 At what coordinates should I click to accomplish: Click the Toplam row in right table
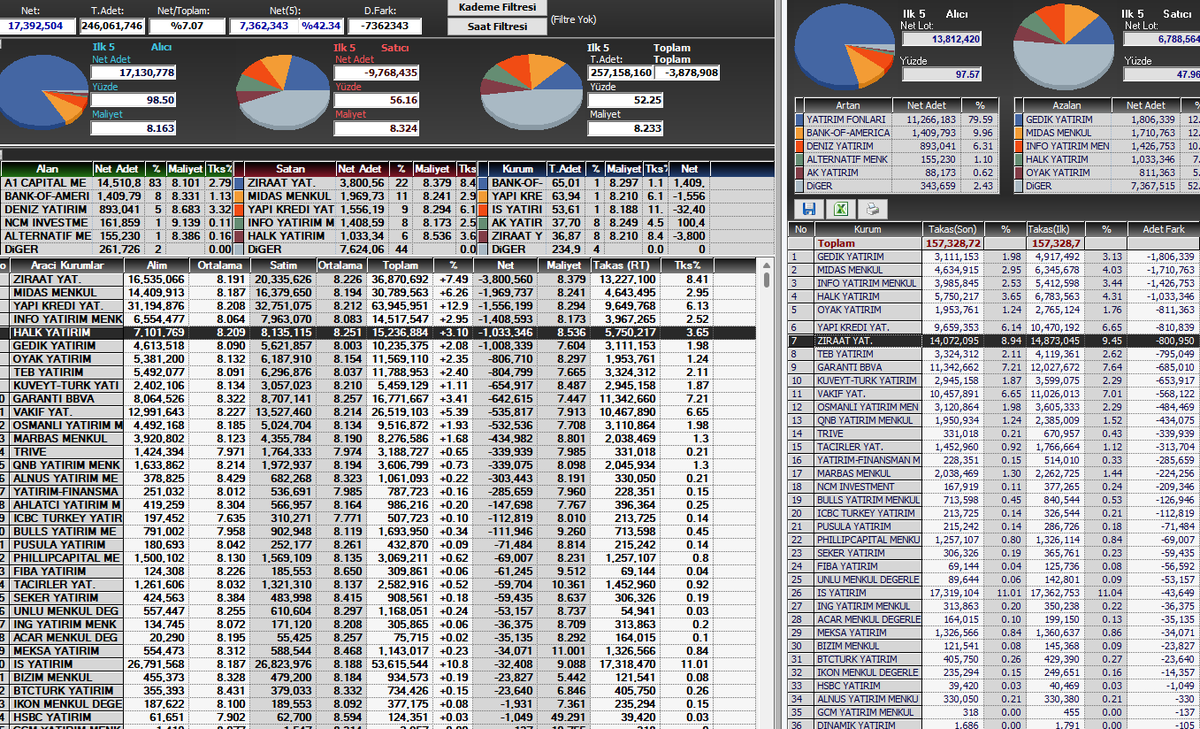pos(994,243)
